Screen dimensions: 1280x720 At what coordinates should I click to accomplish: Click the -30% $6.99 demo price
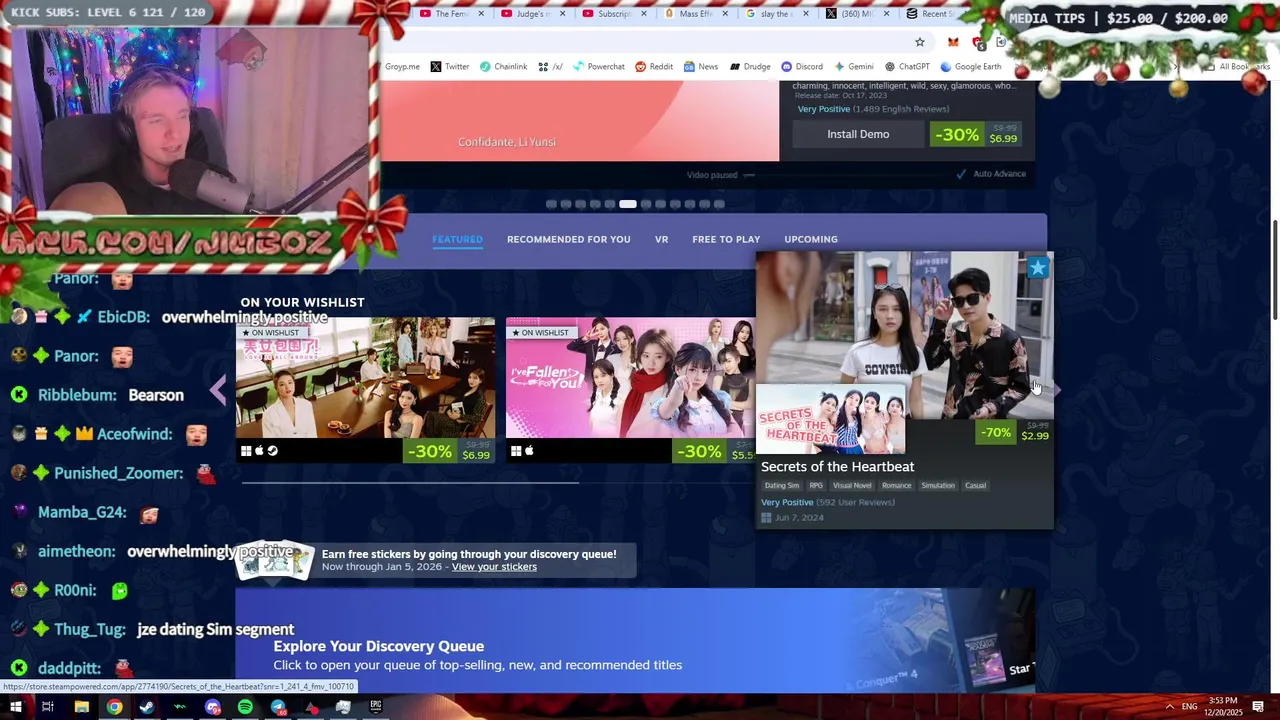point(976,134)
